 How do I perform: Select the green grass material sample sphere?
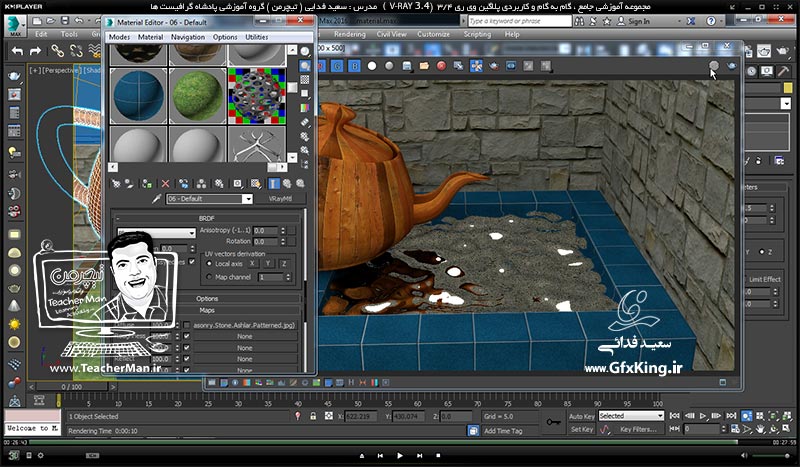pyautogui.click(x=197, y=95)
